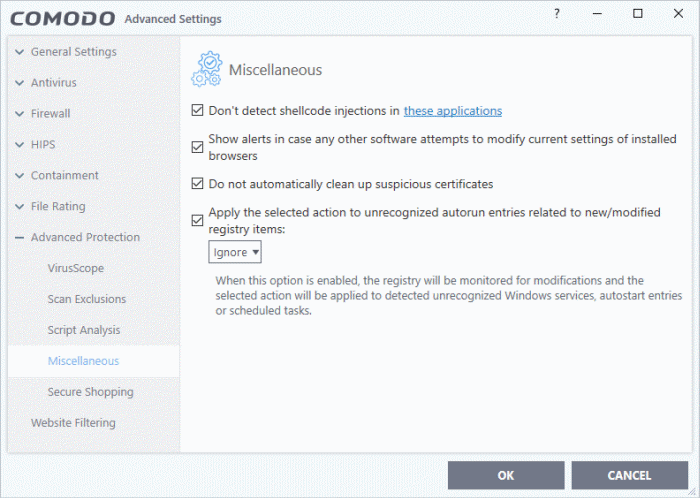This screenshot has height=498, width=700.
Task: Select Scan Exclusions in sidebar
Action: 87,299
